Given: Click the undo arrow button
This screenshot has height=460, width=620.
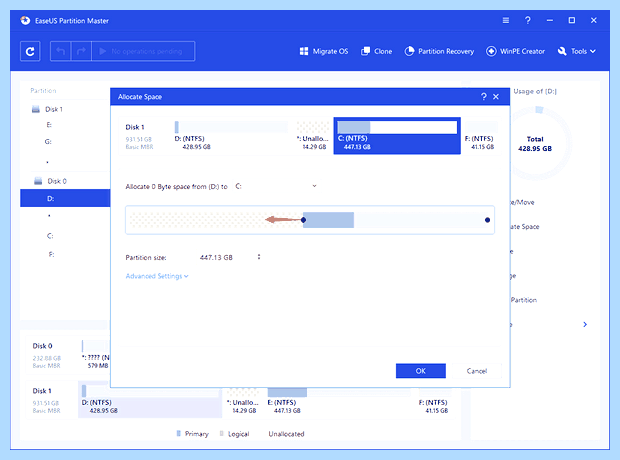Looking at the screenshot, I should click(x=60, y=51).
